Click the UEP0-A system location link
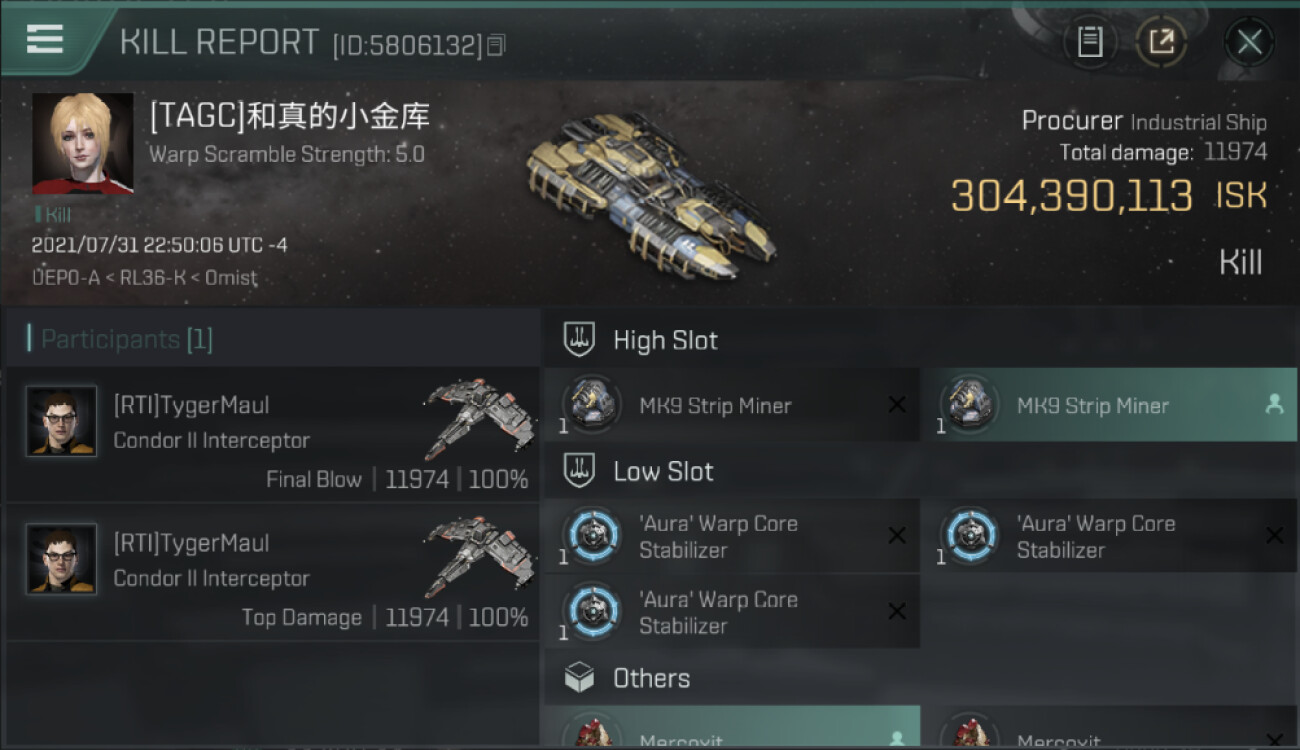The height and width of the screenshot is (750, 1300). 66,278
